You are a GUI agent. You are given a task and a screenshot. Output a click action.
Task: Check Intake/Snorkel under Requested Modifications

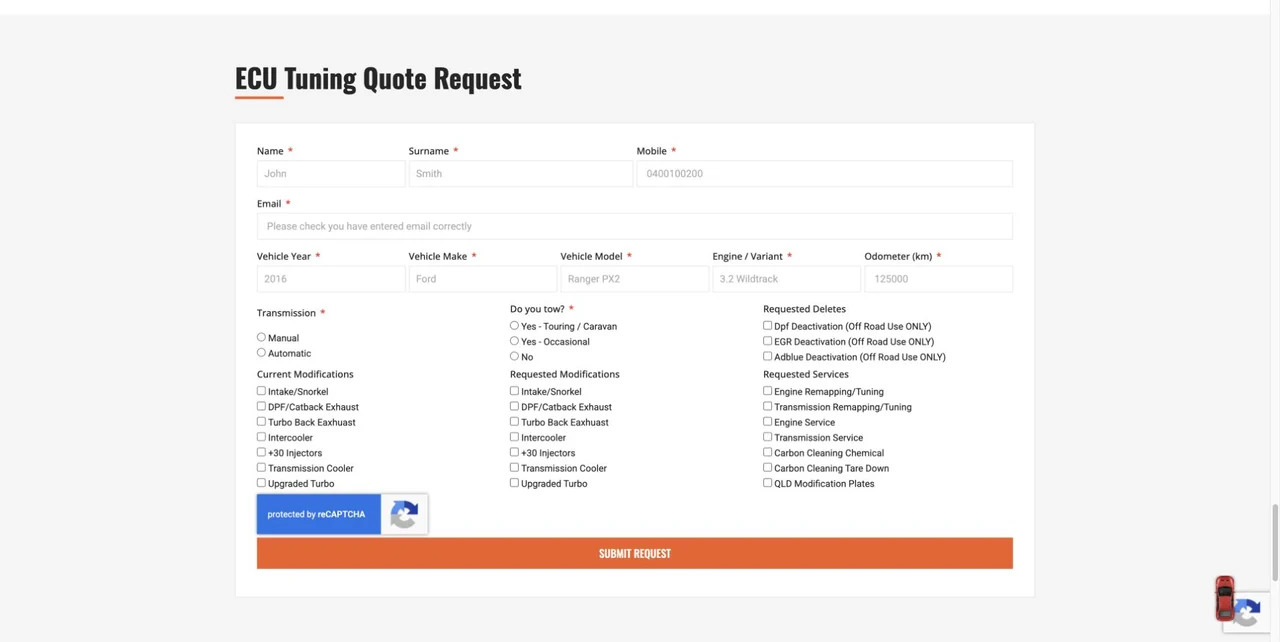click(x=514, y=391)
